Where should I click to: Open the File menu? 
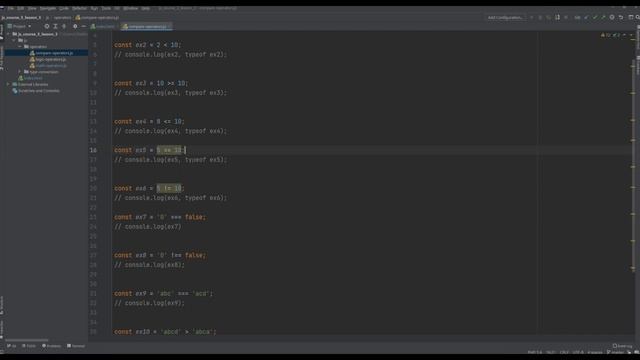click(x=11, y=8)
